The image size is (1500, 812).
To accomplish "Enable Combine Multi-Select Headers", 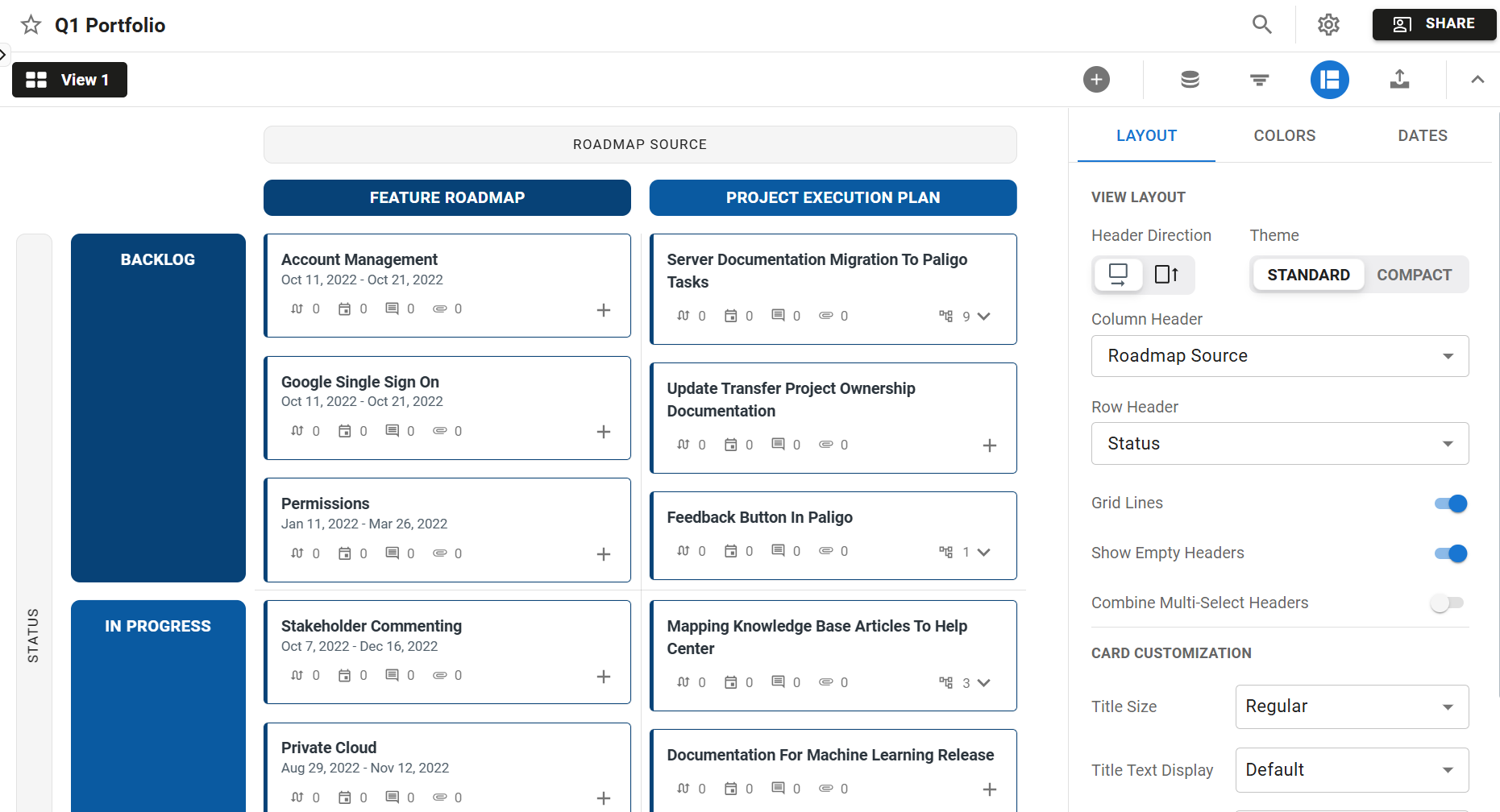I will [x=1447, y=603].
